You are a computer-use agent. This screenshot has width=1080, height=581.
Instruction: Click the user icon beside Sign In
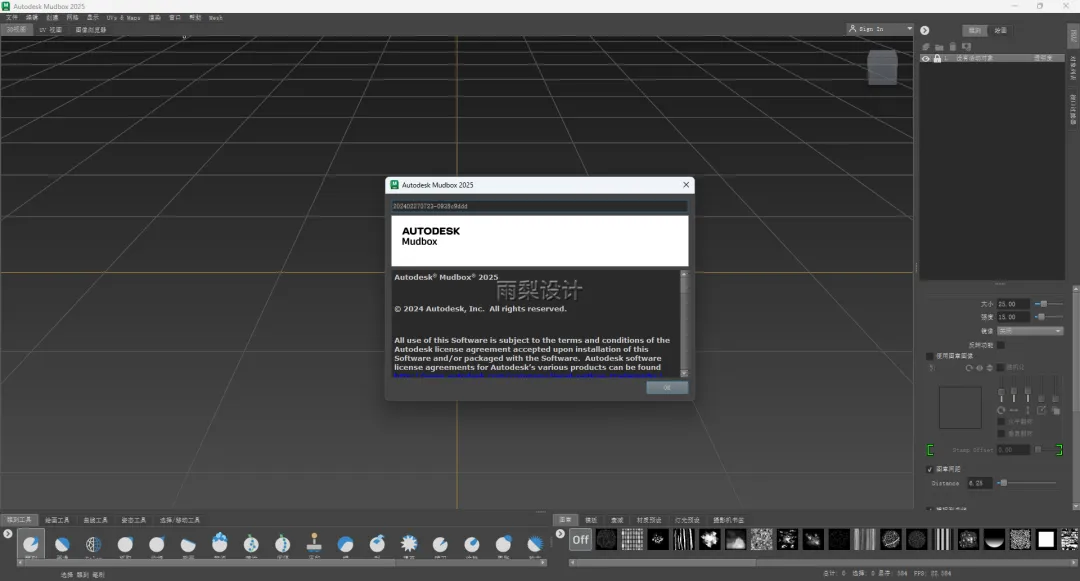[853, 29]
